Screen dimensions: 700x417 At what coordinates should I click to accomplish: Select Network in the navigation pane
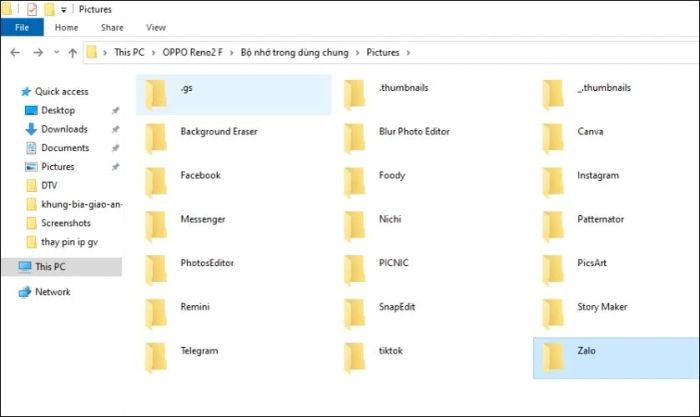(x=52, y=292)
